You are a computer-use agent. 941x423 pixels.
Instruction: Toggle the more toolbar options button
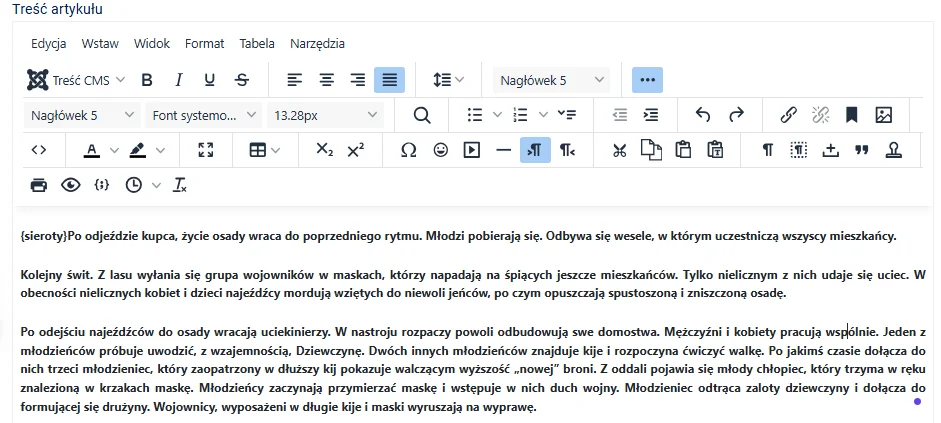647,80
